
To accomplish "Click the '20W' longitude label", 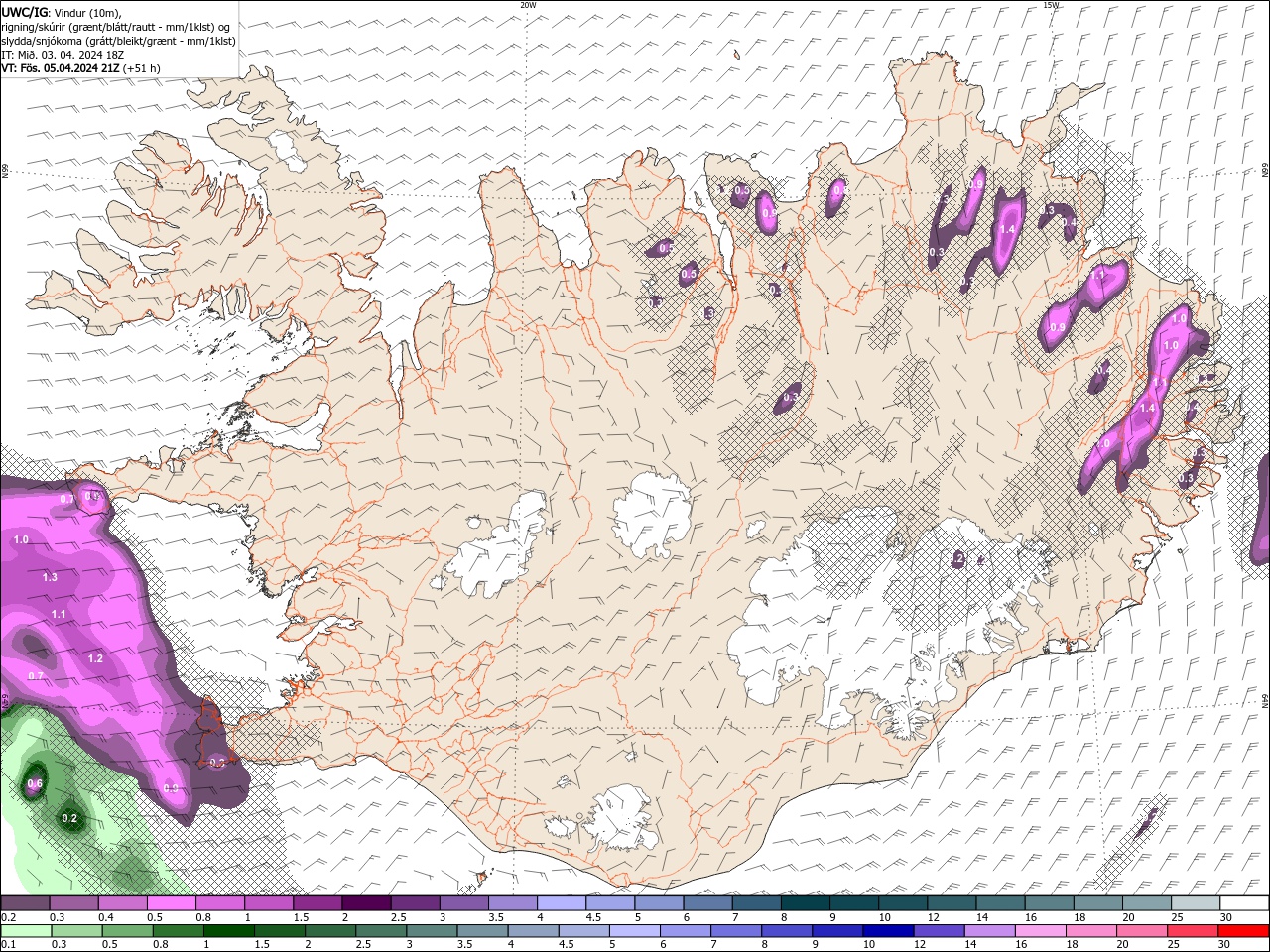I will pyautogui.click(x=528, y=5).
